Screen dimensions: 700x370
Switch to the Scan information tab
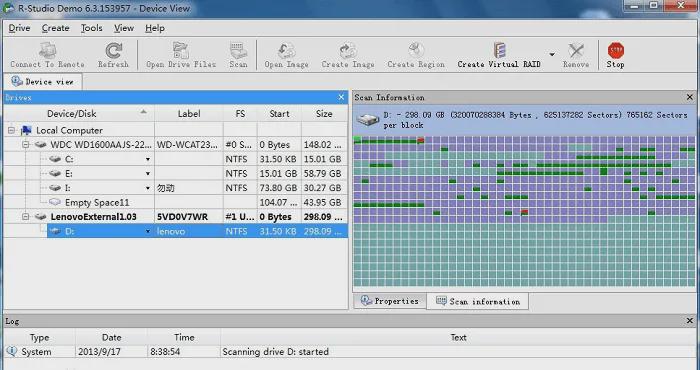[x=478, y=302]
